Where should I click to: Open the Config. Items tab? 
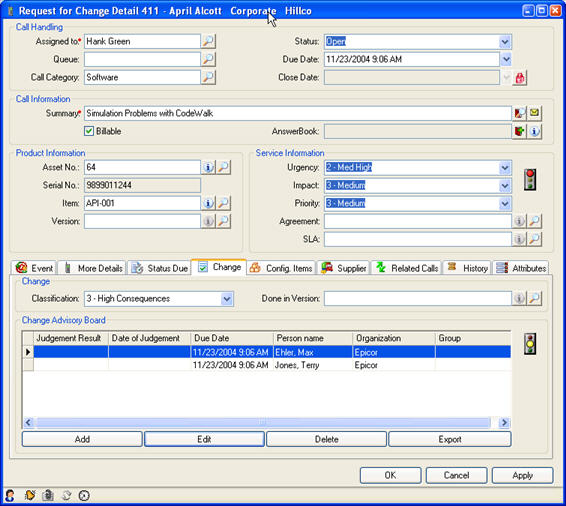pyautogui.click(x=281, y=268)
